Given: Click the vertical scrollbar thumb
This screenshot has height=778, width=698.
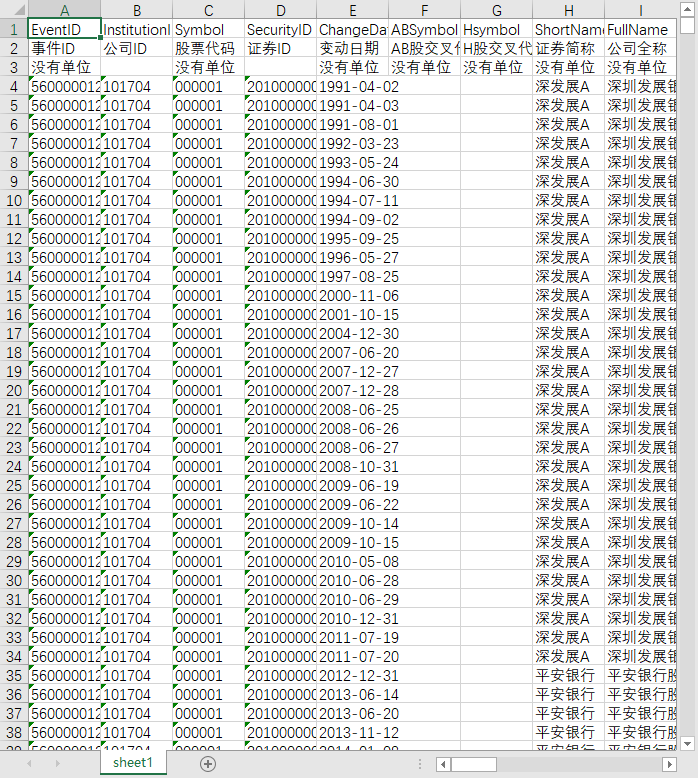Looking at the screenshot, I should (x=687, y=25).
